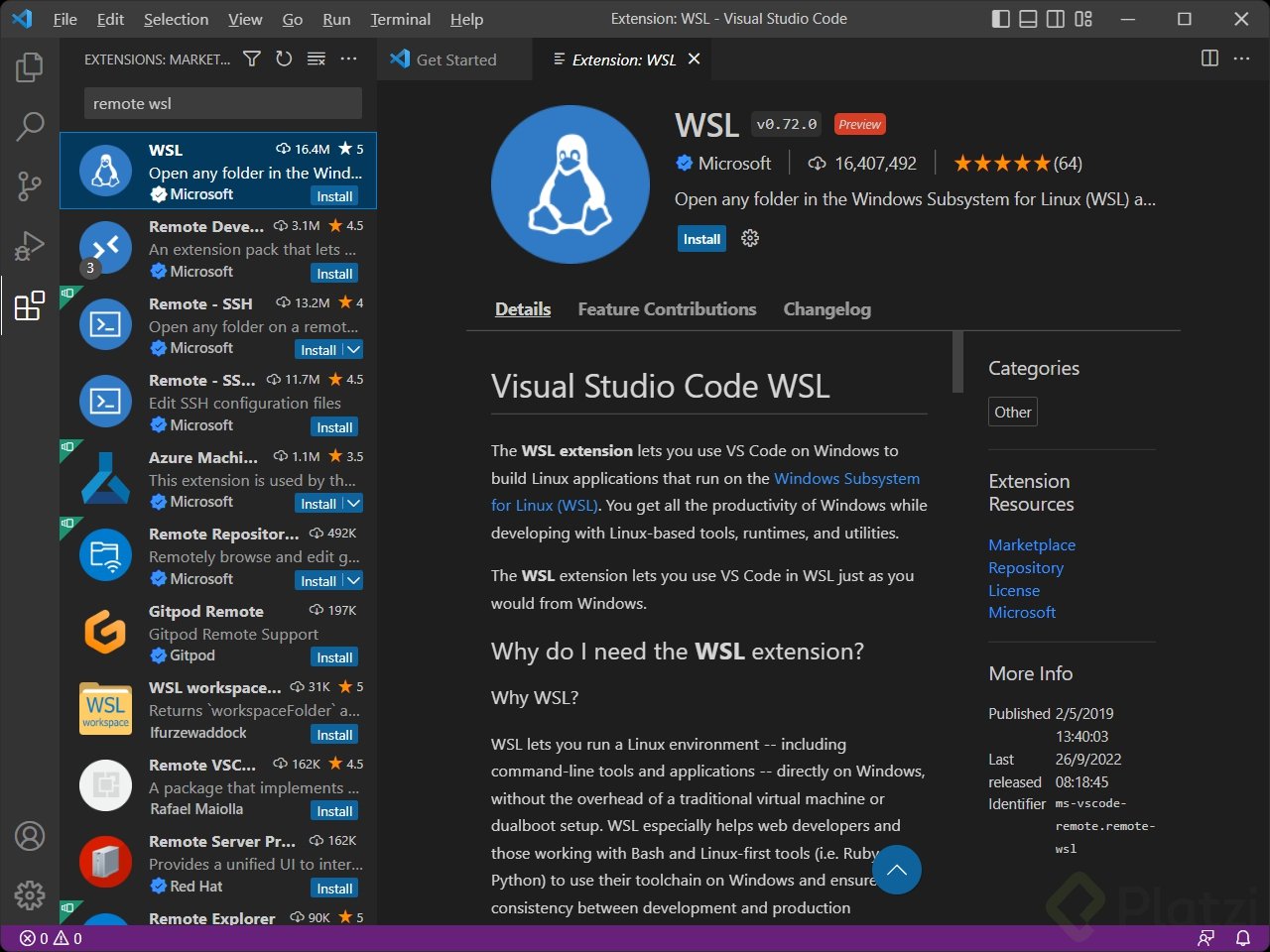This screenshot has height=952, width=1270.
Task: Install the WSL workspaceFolder extension
Action: pyautogui.click(x=334, y=735)
